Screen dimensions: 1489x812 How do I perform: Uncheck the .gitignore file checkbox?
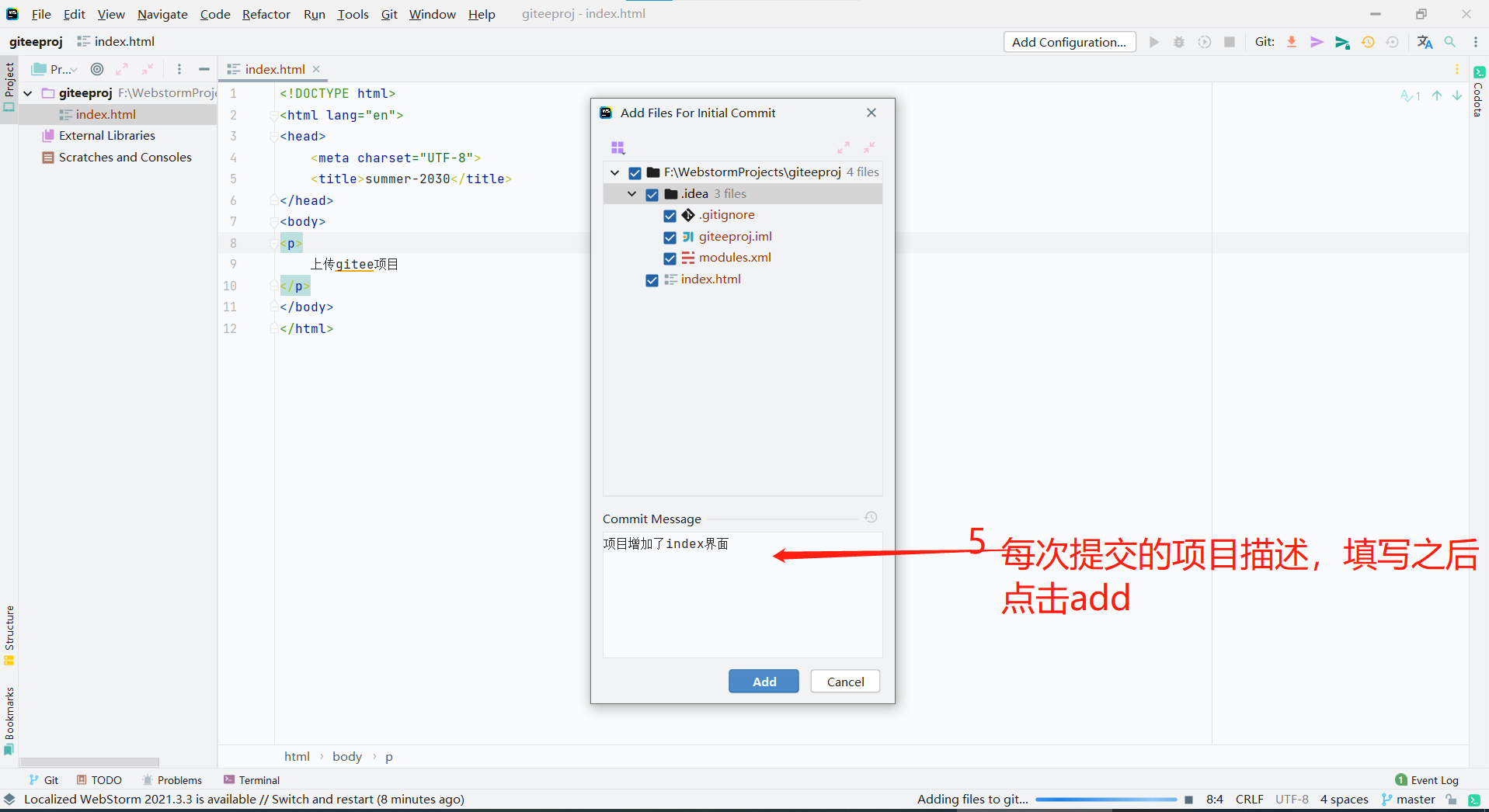click(x=670, y=216)
